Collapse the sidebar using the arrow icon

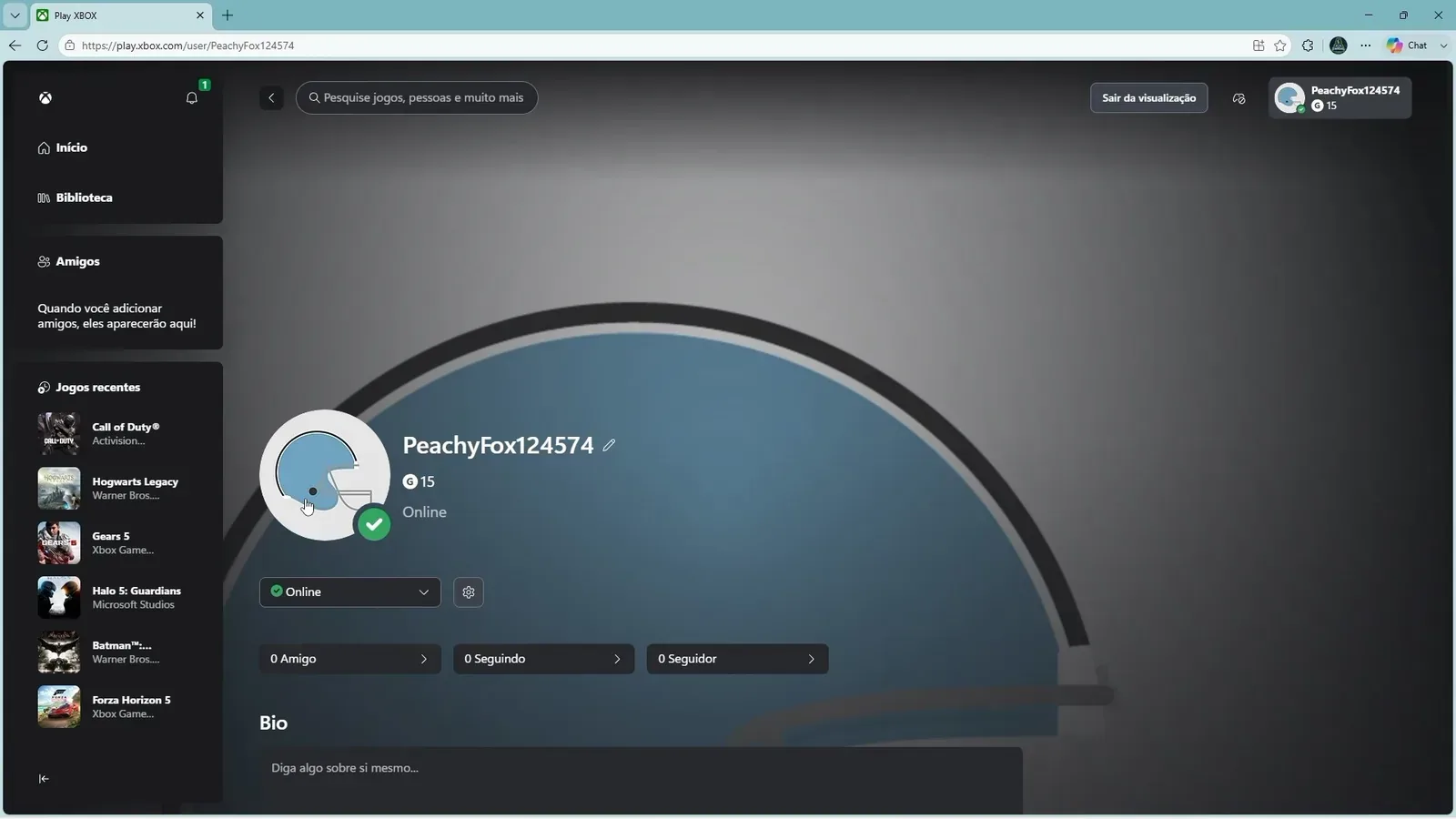(x=44, y=779)
